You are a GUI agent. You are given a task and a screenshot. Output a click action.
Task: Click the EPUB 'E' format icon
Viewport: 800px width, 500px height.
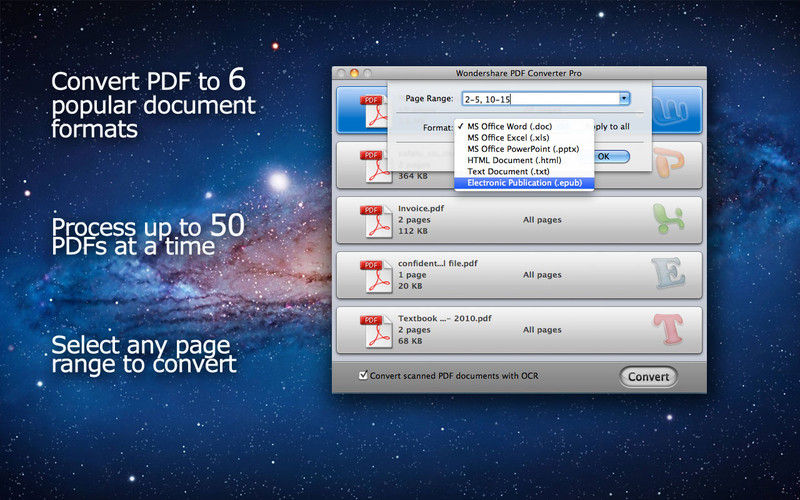[x=668, y=273]
